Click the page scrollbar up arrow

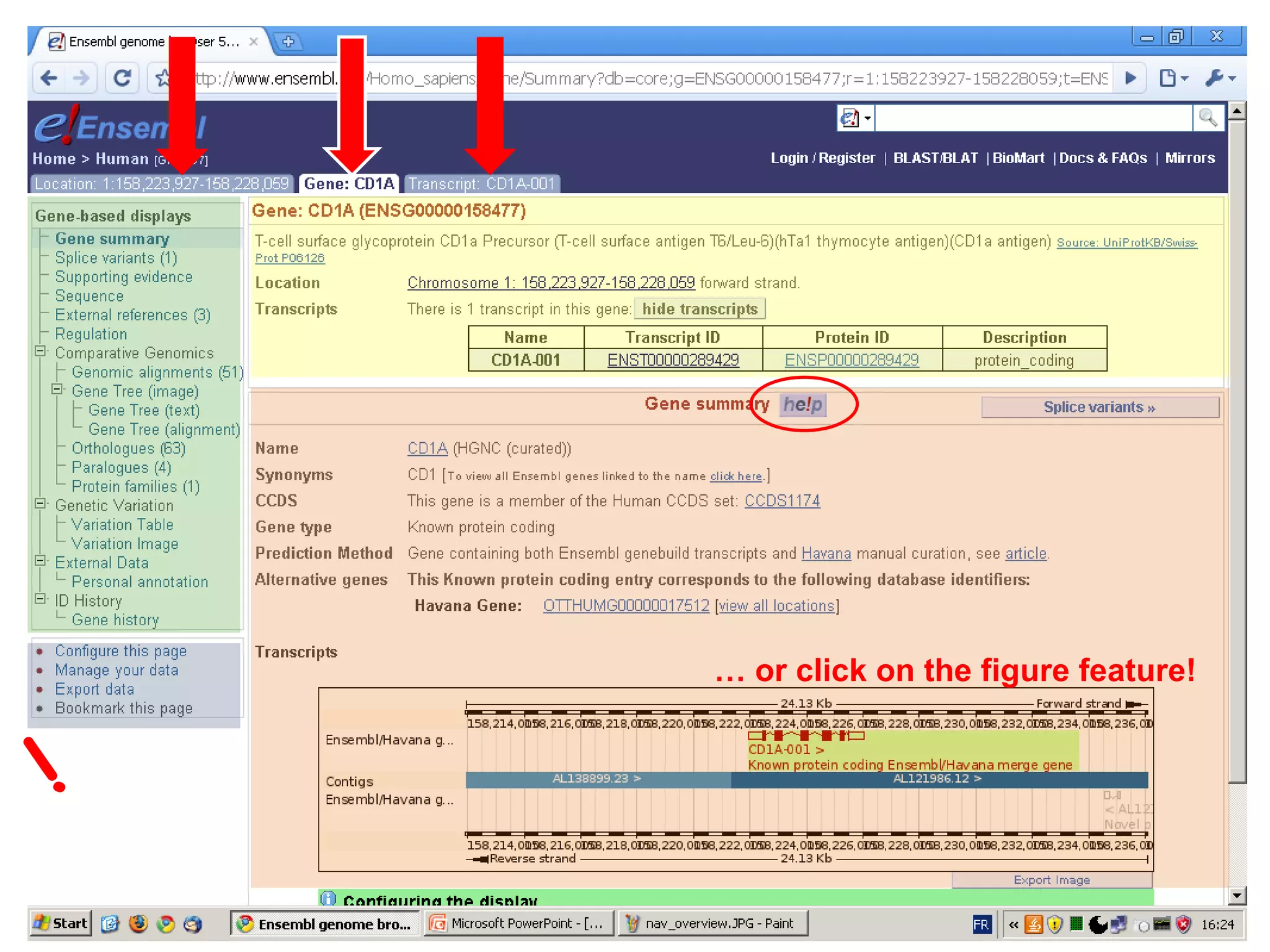point(1237,111)
